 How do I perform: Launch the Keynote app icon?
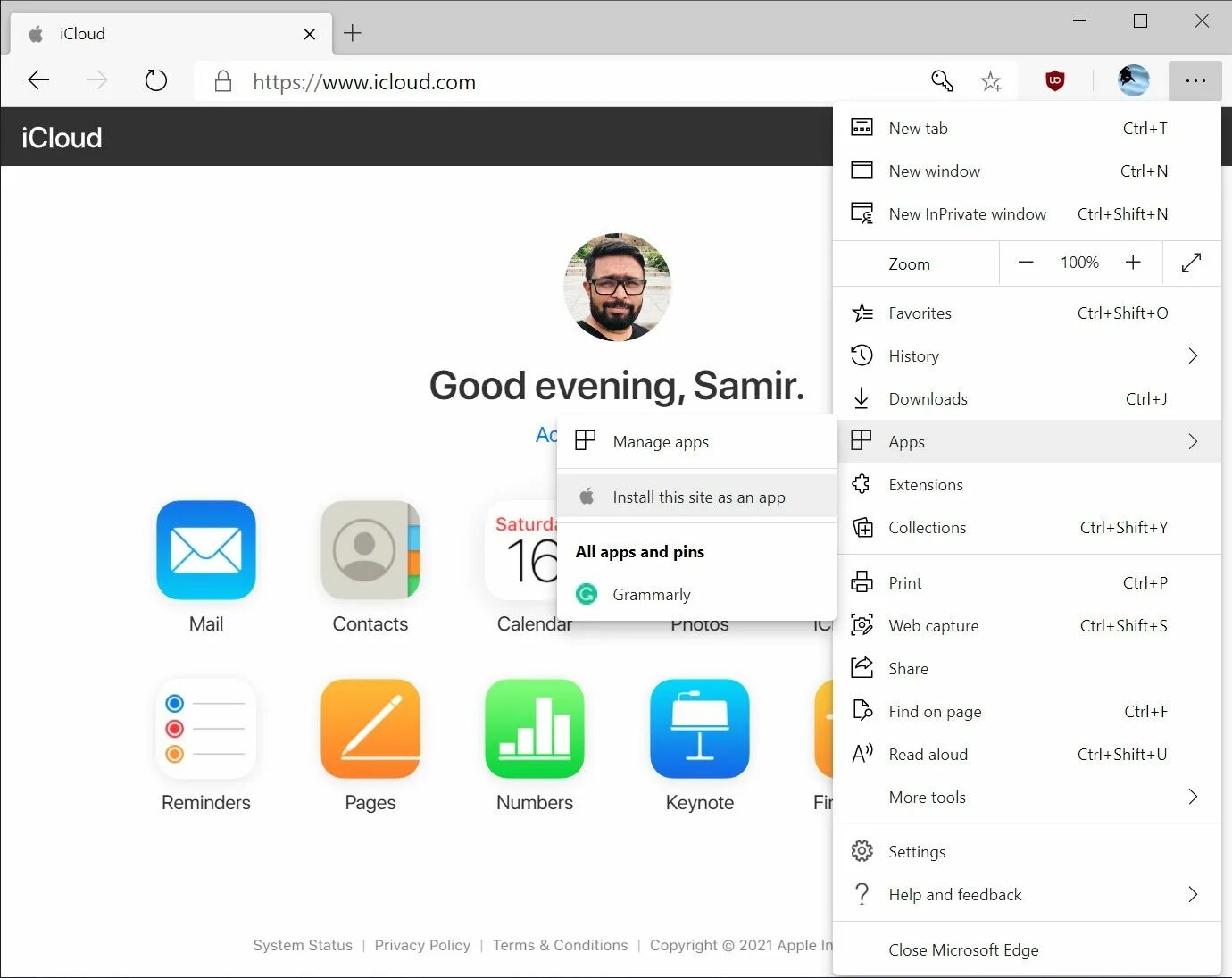coord(700,729)
